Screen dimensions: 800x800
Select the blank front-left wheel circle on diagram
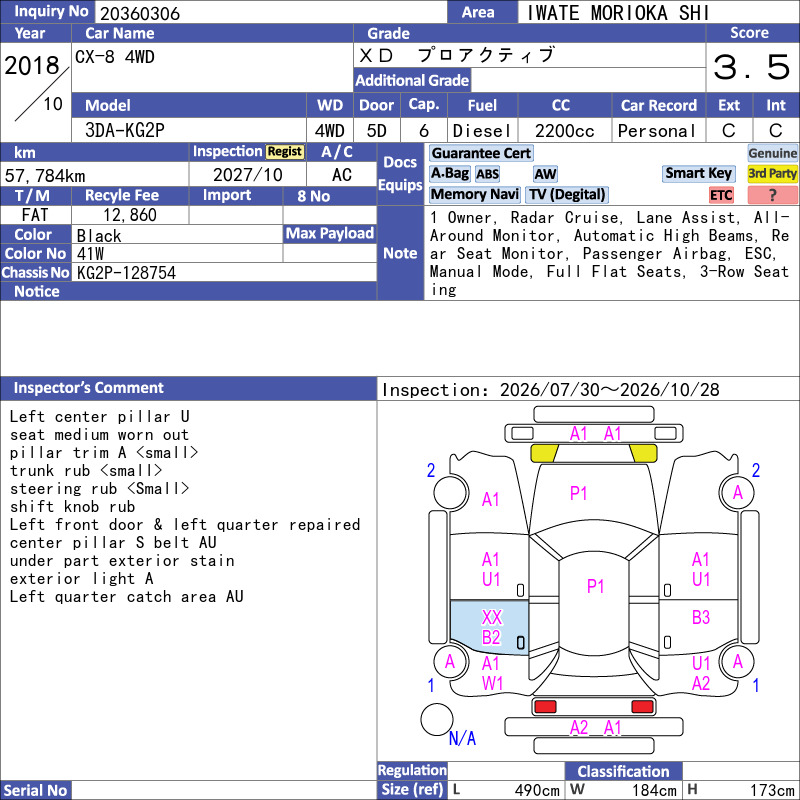tap(450, 492)
